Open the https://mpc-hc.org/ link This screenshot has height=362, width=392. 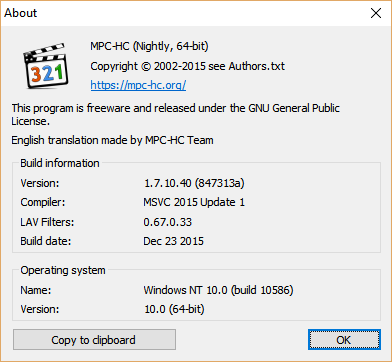[138, 85]
